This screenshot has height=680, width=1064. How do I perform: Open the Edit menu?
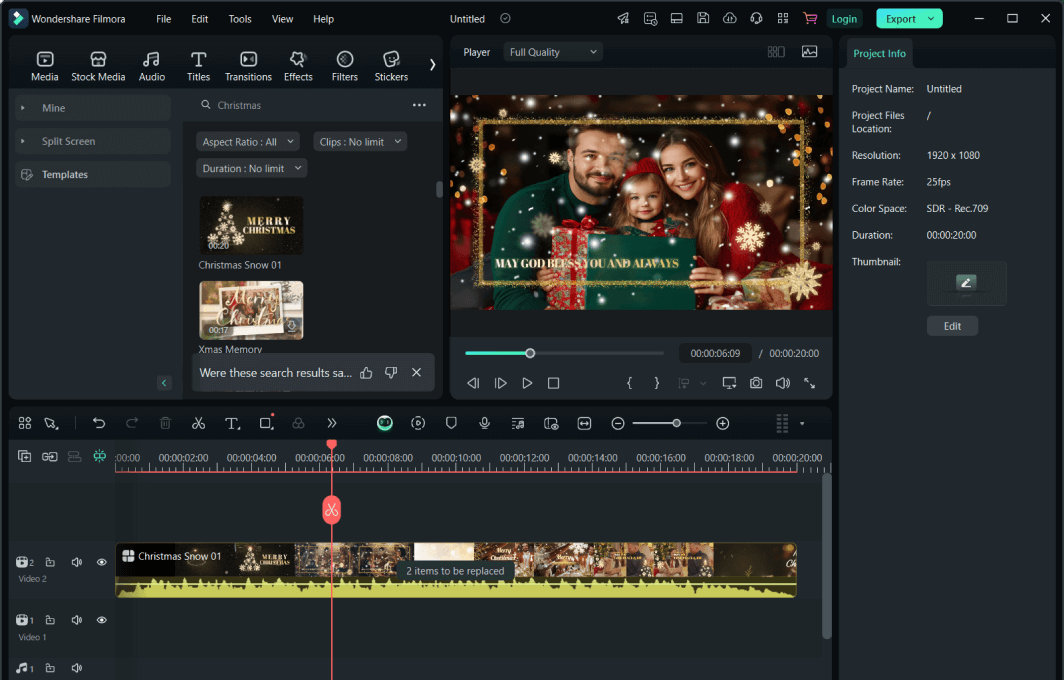pyautogui.click(x=200, y=19)
